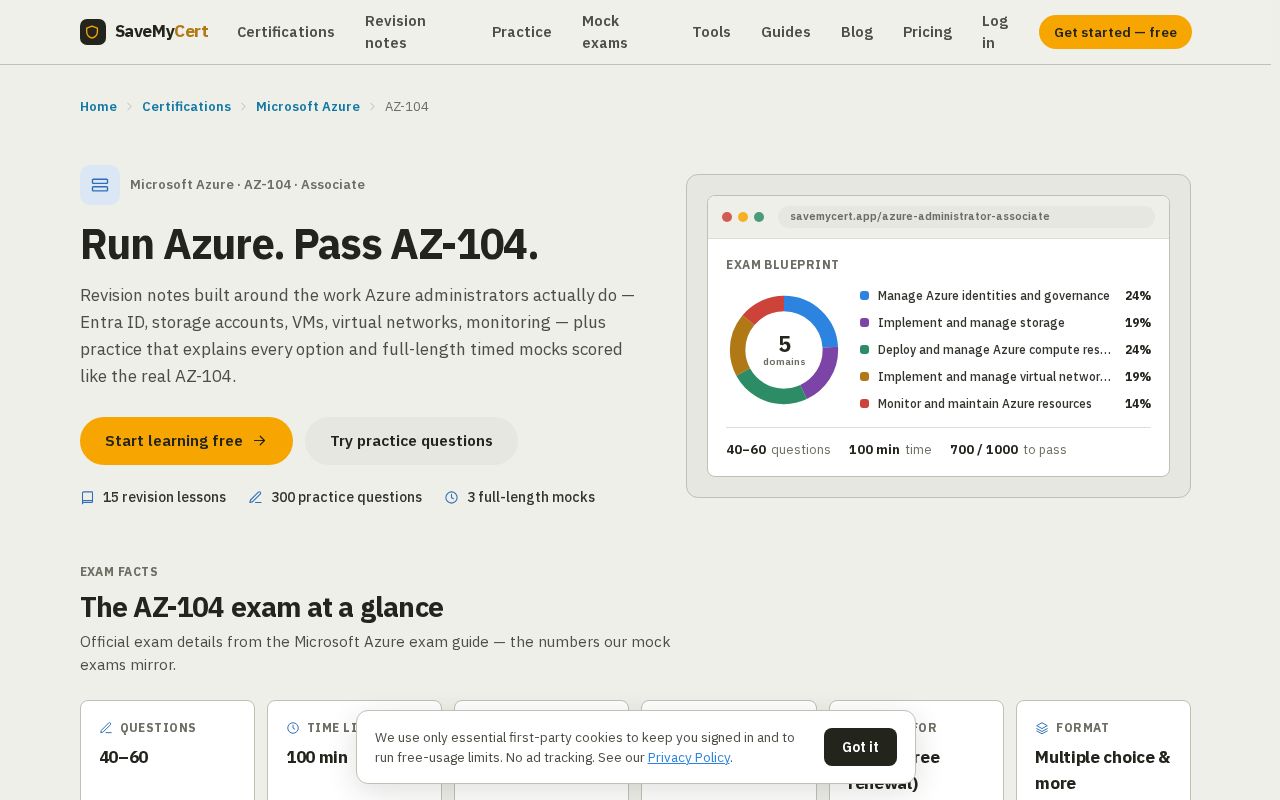Click the layers icon on the Format card
Screen dimensions: 1280x800
[x=1042, y=728]
